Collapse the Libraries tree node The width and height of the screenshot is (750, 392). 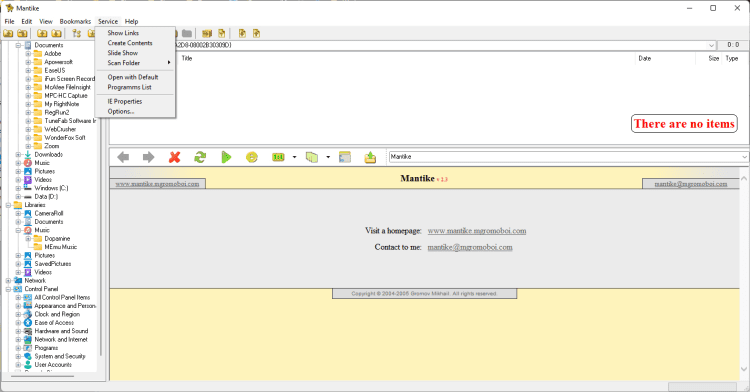(x=9, y=205)
